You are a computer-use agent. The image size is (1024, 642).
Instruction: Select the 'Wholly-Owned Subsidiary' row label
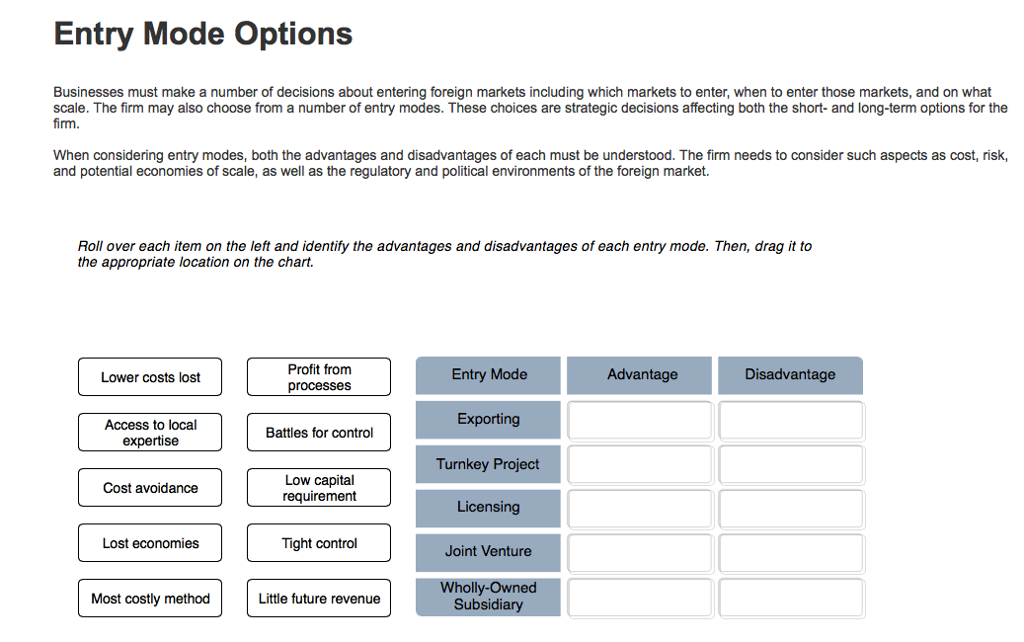click(487, 597)
